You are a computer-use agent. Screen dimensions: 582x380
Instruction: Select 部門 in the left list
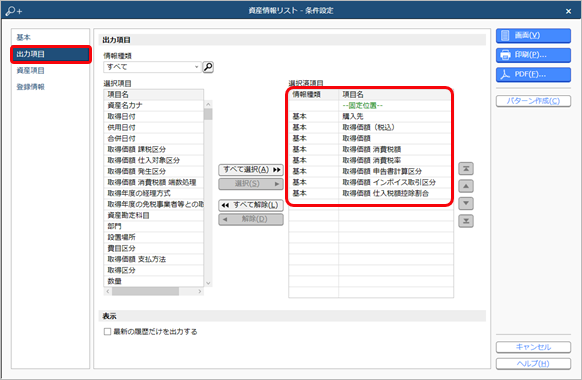coord(154,226)
